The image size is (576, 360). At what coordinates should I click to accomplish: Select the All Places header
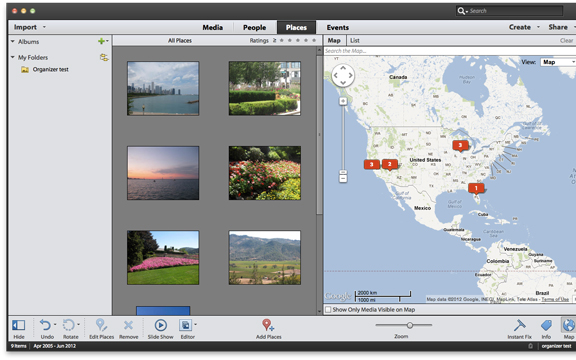tap(180, 40)
